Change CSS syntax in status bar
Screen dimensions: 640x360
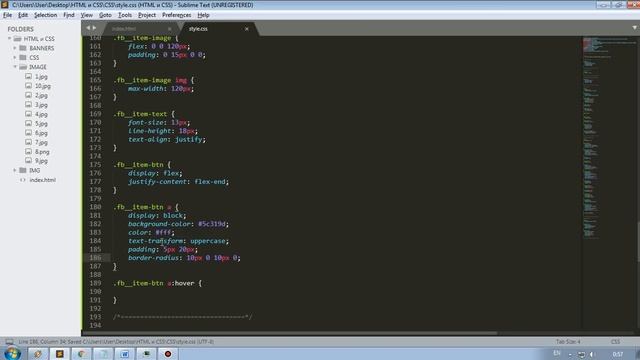coord(615,342)
